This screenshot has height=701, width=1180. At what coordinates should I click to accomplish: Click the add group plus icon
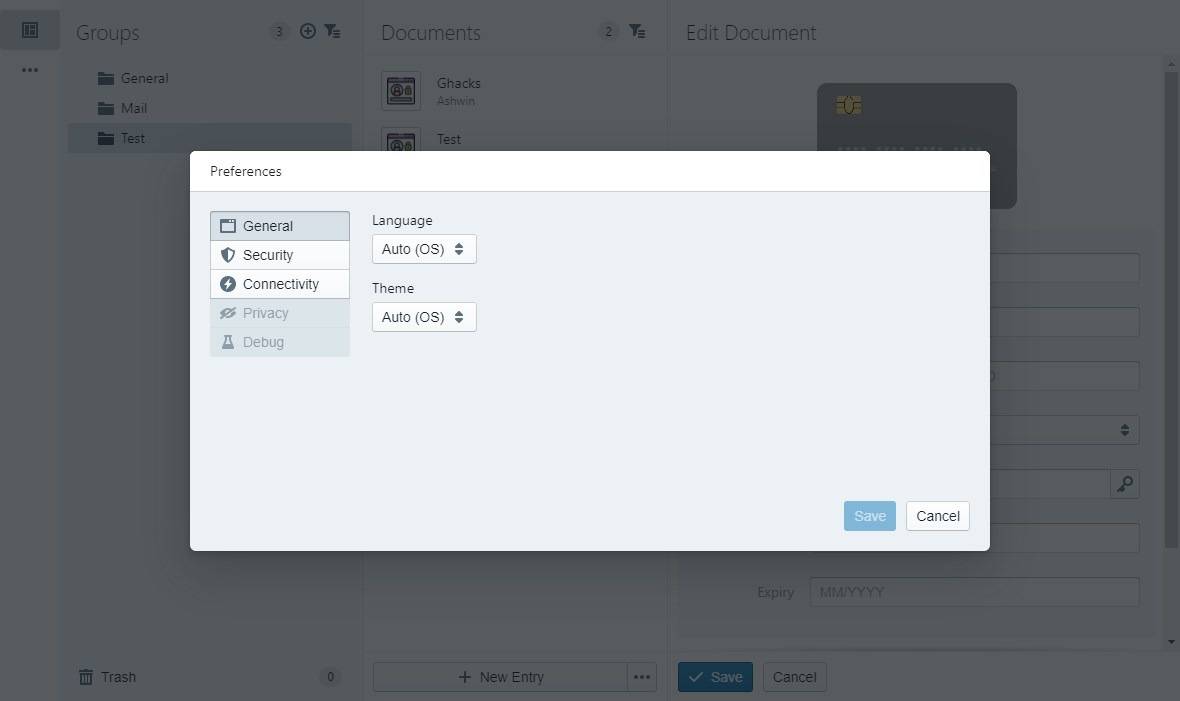(x=307, y=31)
